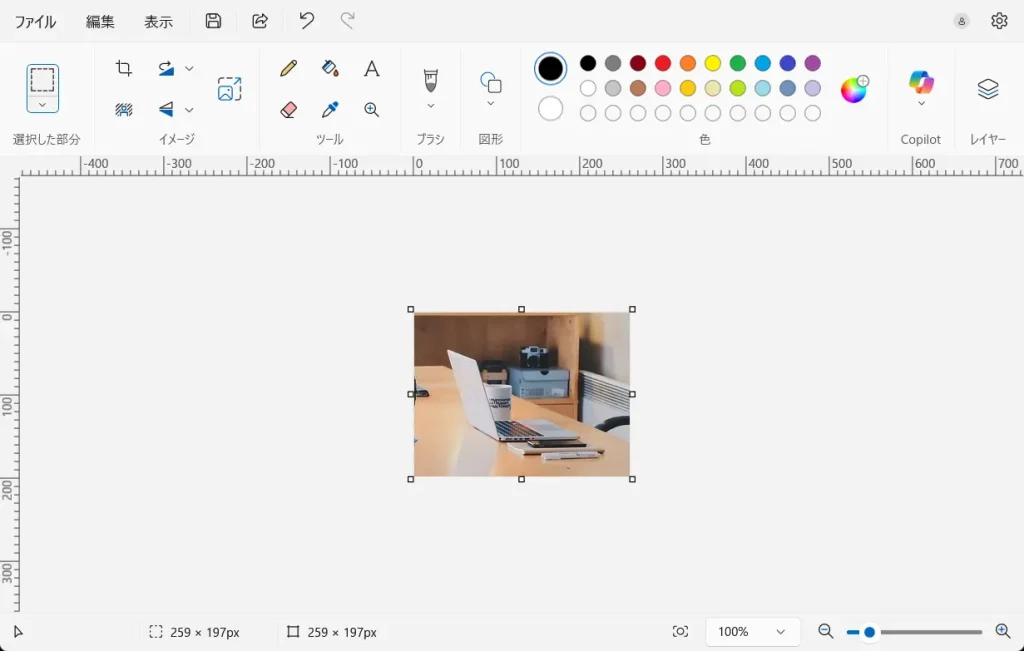This screenshot has width=1024, height=651.
Task: Click the zoom in magnifier button
Action: point(1003,631)
